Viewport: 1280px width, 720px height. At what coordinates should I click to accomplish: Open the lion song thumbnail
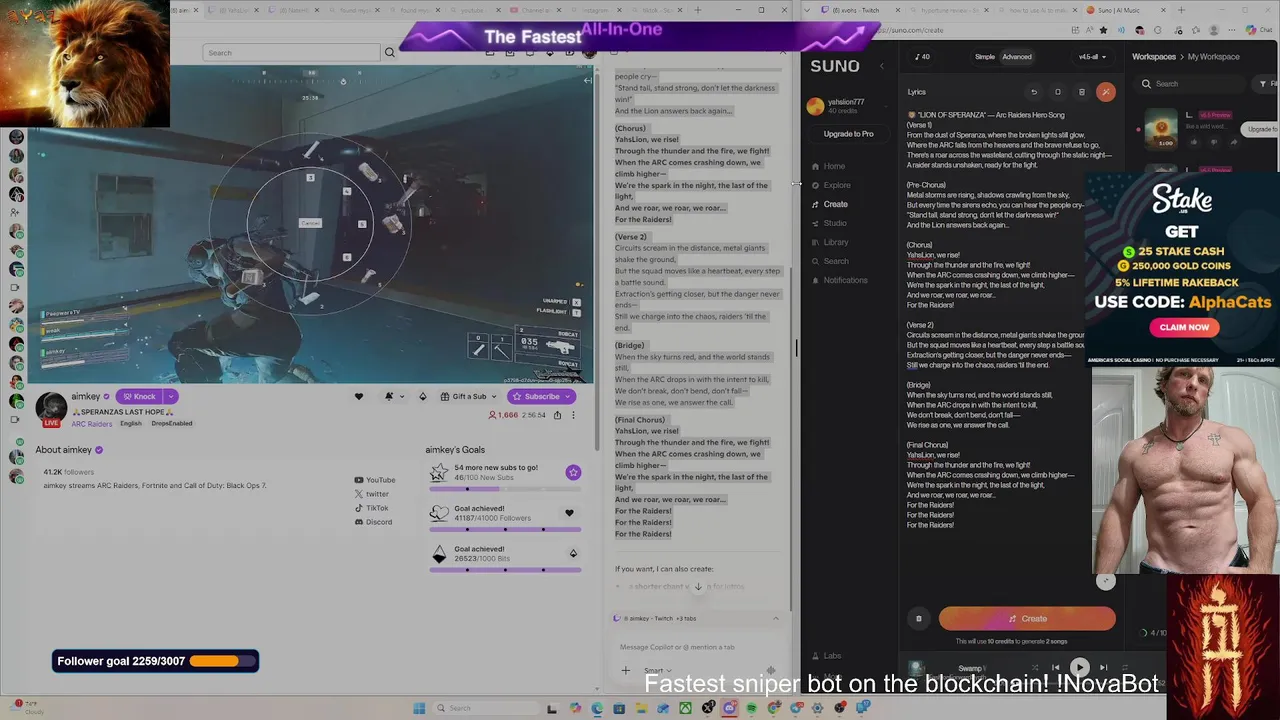pyautogui.click(x=1161, y=129)
